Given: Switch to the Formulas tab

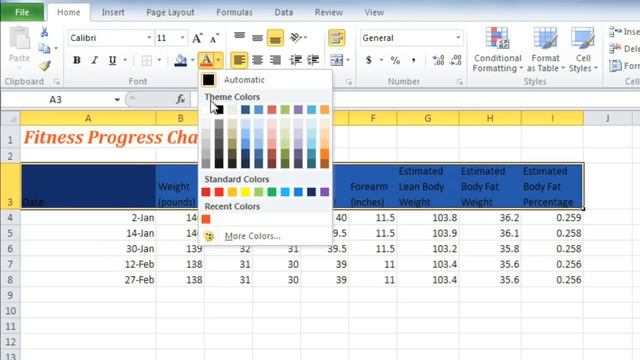Looking at the screenshot, I should [234, 12].
